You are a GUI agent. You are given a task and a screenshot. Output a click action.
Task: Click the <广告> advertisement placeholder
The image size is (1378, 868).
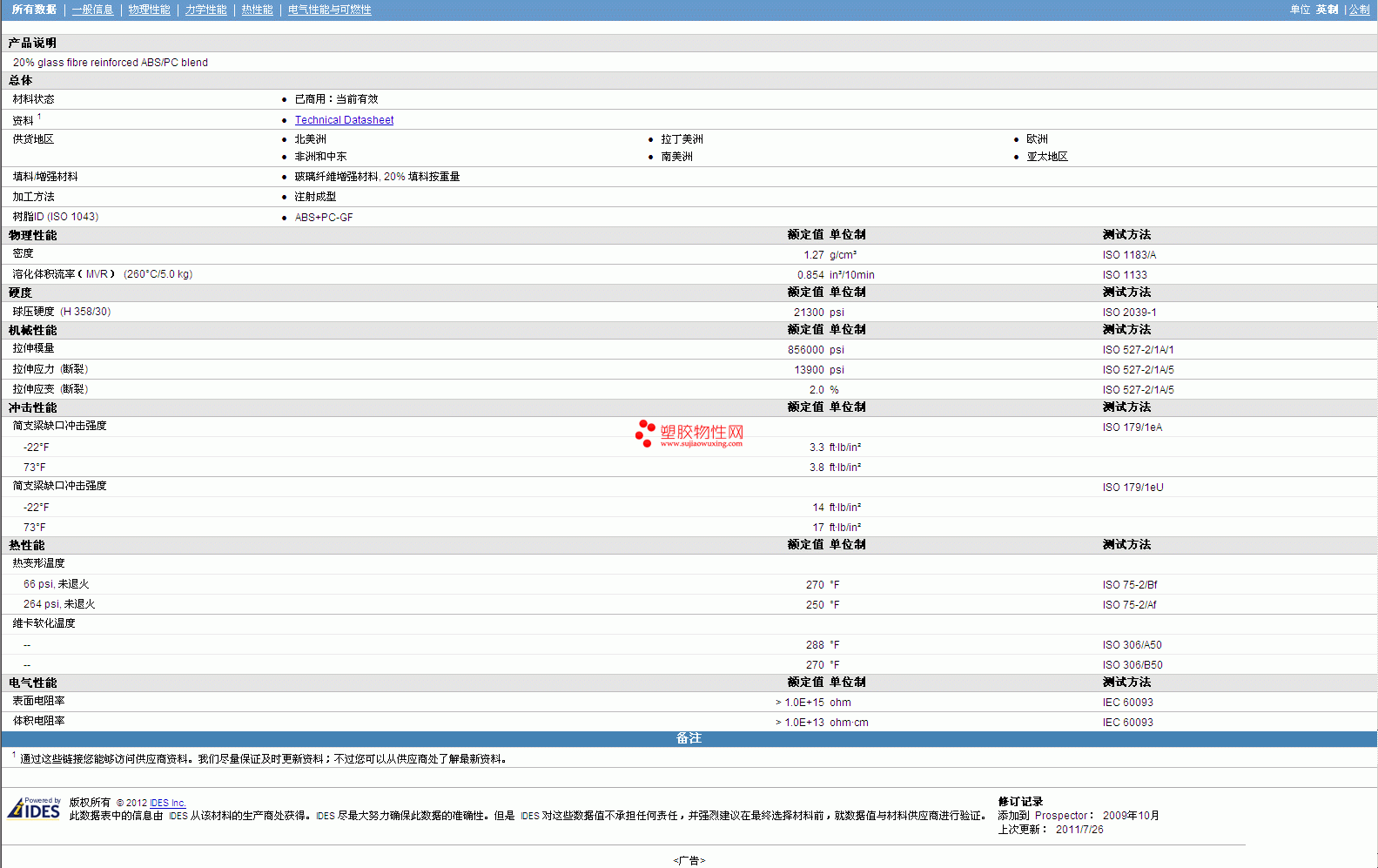click(689, 860)
